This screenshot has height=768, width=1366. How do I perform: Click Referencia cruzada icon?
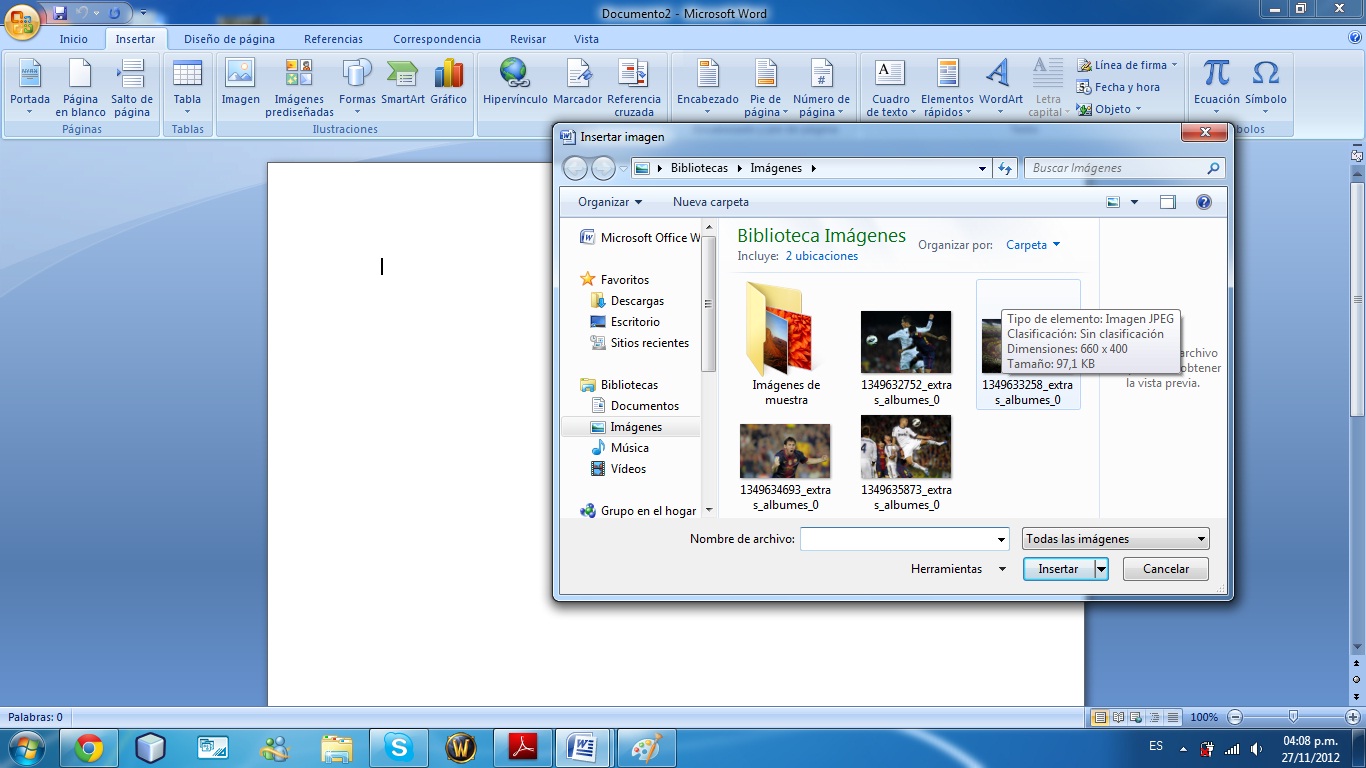[634, 88]
